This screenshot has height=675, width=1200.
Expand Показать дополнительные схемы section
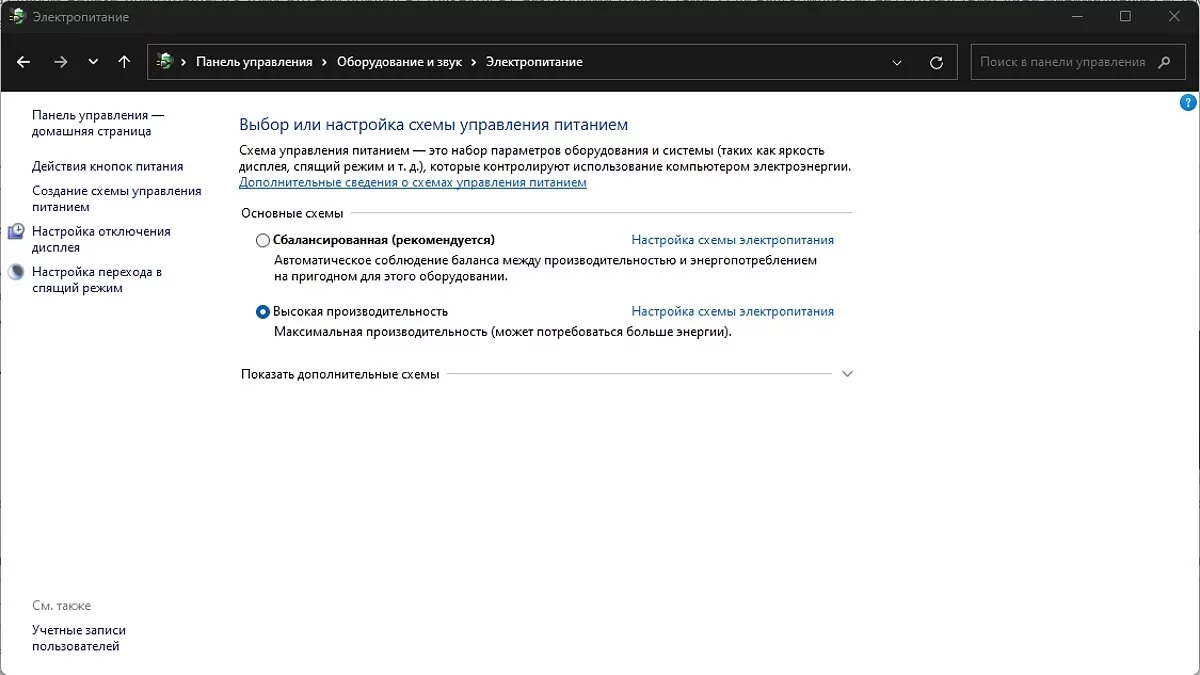[847, 374]
